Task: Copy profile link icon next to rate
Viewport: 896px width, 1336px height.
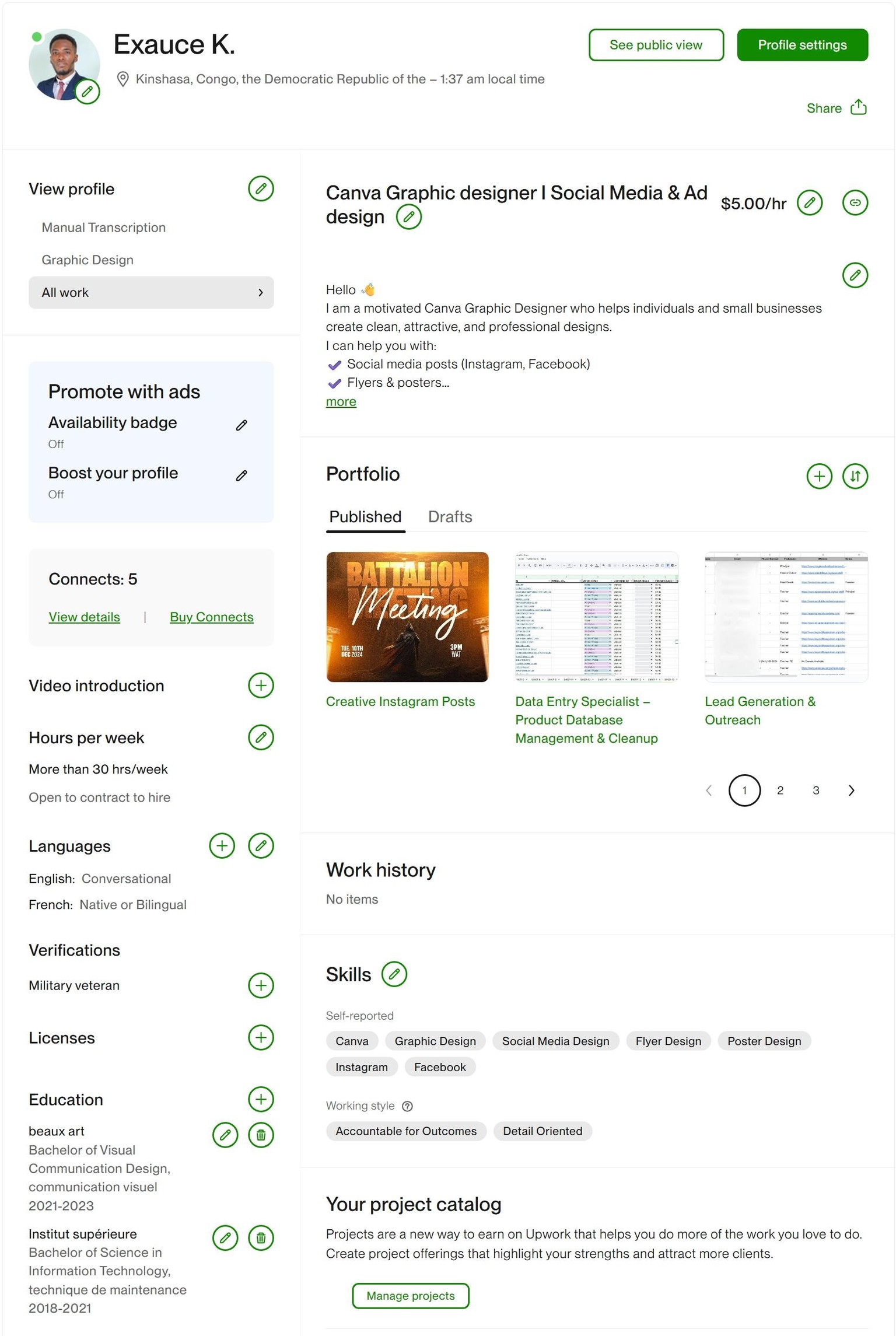Action: coord(855,202)
